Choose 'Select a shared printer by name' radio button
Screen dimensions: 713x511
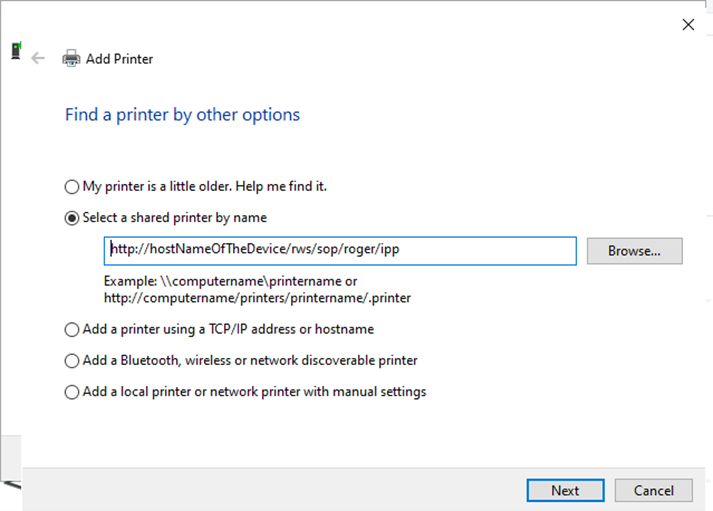click(x=71, y=217)
